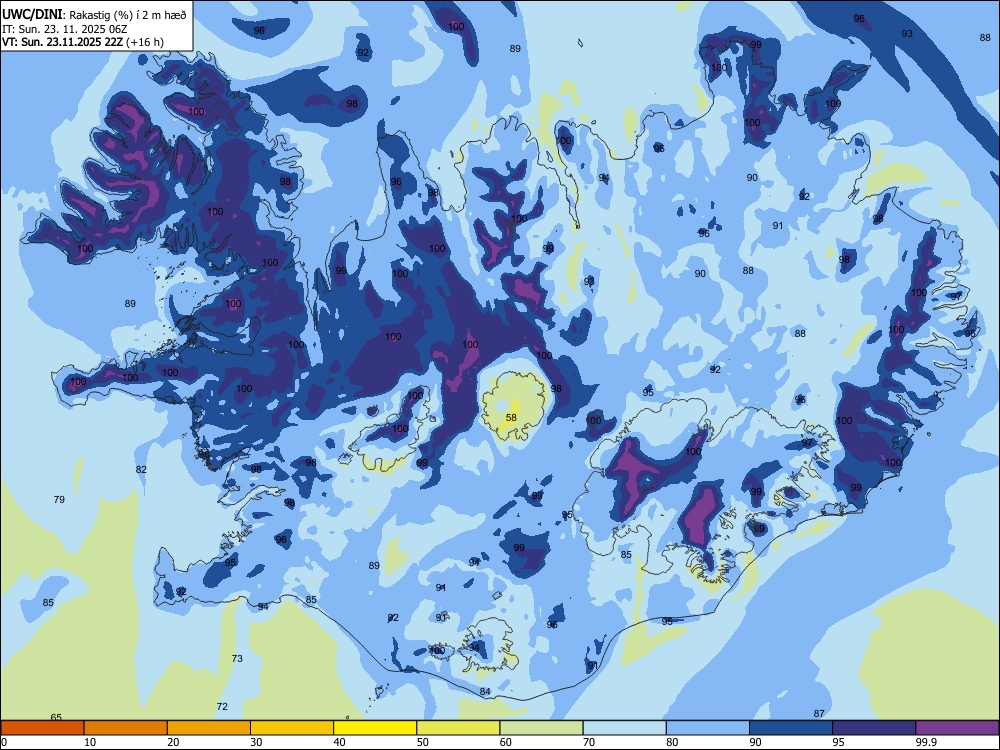Click the 87 humidity value on the map

click(x=819, y=714)
